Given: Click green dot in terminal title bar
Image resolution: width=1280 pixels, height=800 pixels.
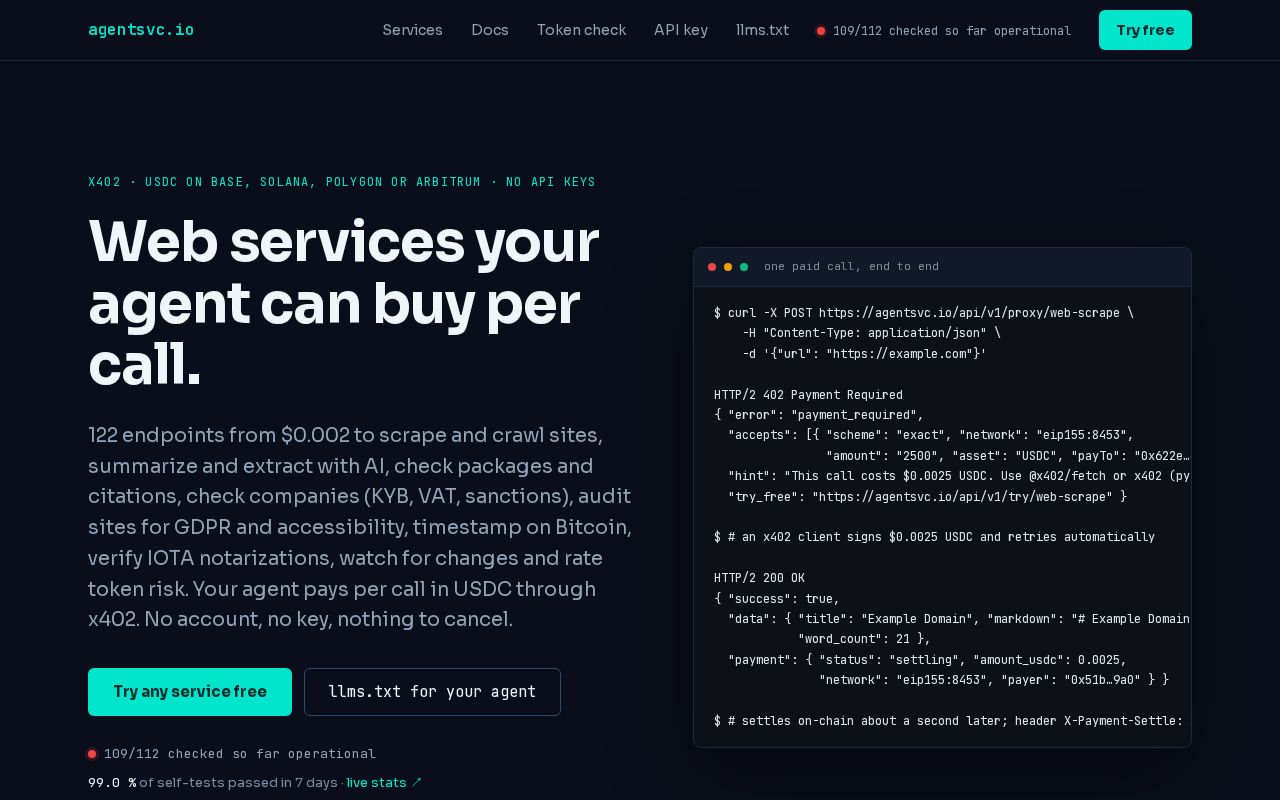Looking at the screenshot, I should [744, 267].
